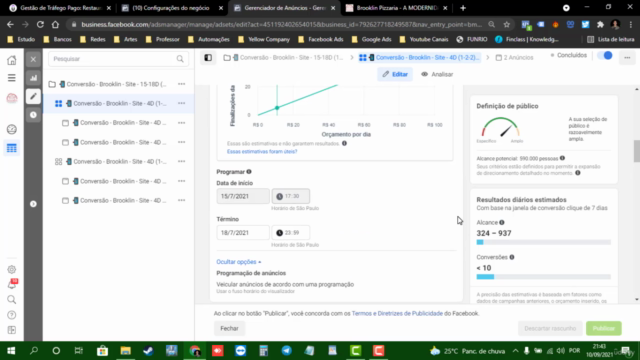Open the hamburger menu in left rail
The width and height of the screenshot is (640, 360).
pyautogui.click(x=12, y=78)
